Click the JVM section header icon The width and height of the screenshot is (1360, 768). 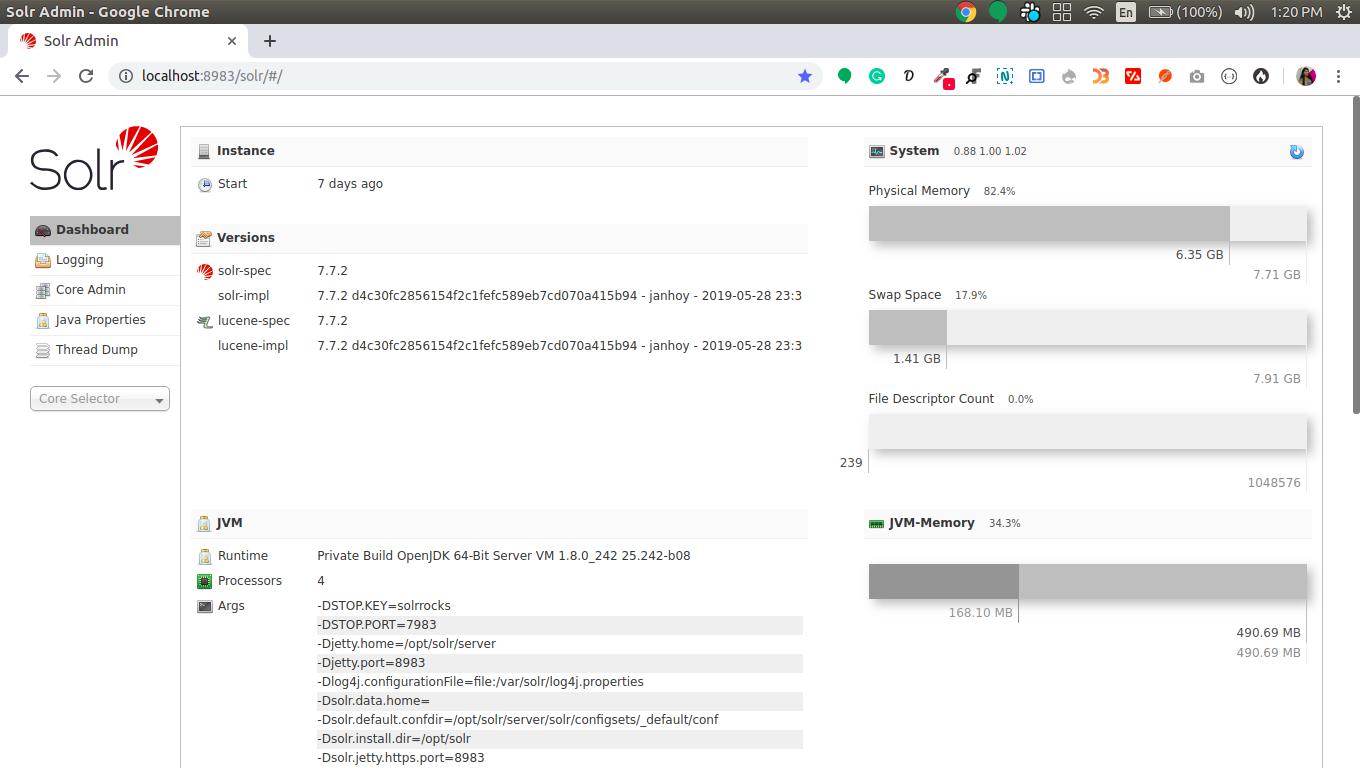205,522
